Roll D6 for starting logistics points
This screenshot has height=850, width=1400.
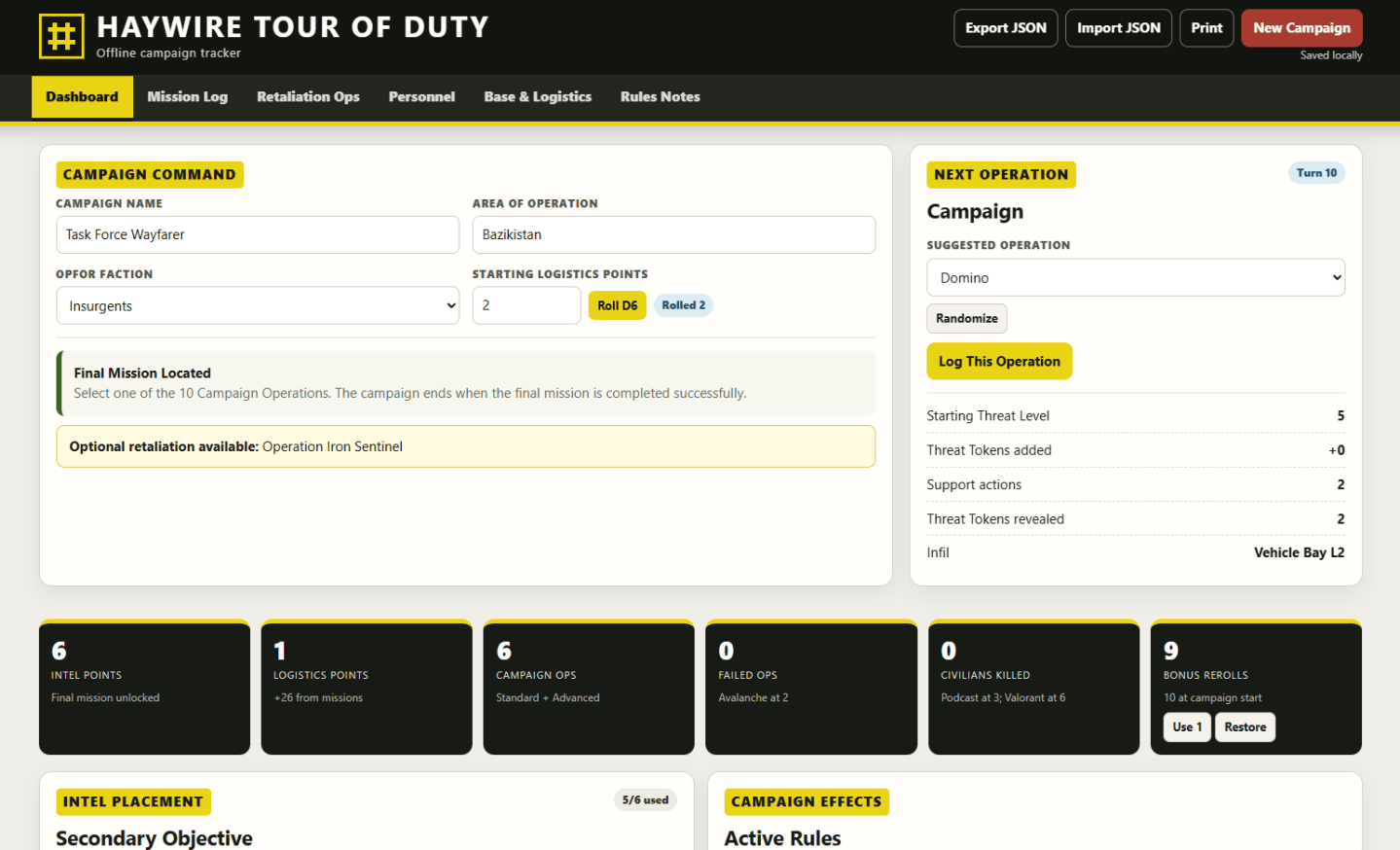coord(617,305)
